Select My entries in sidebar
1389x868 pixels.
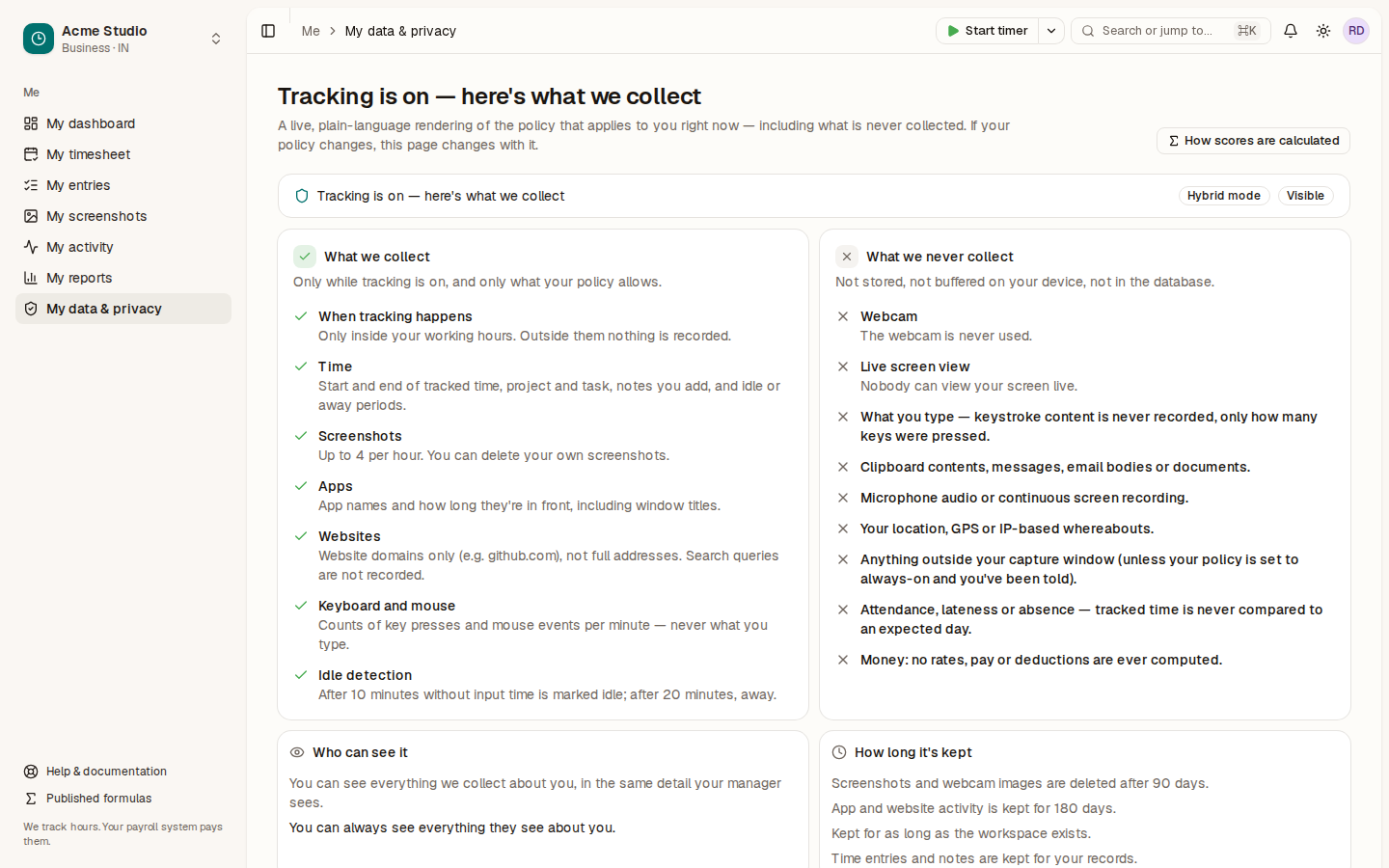[123, 185]
